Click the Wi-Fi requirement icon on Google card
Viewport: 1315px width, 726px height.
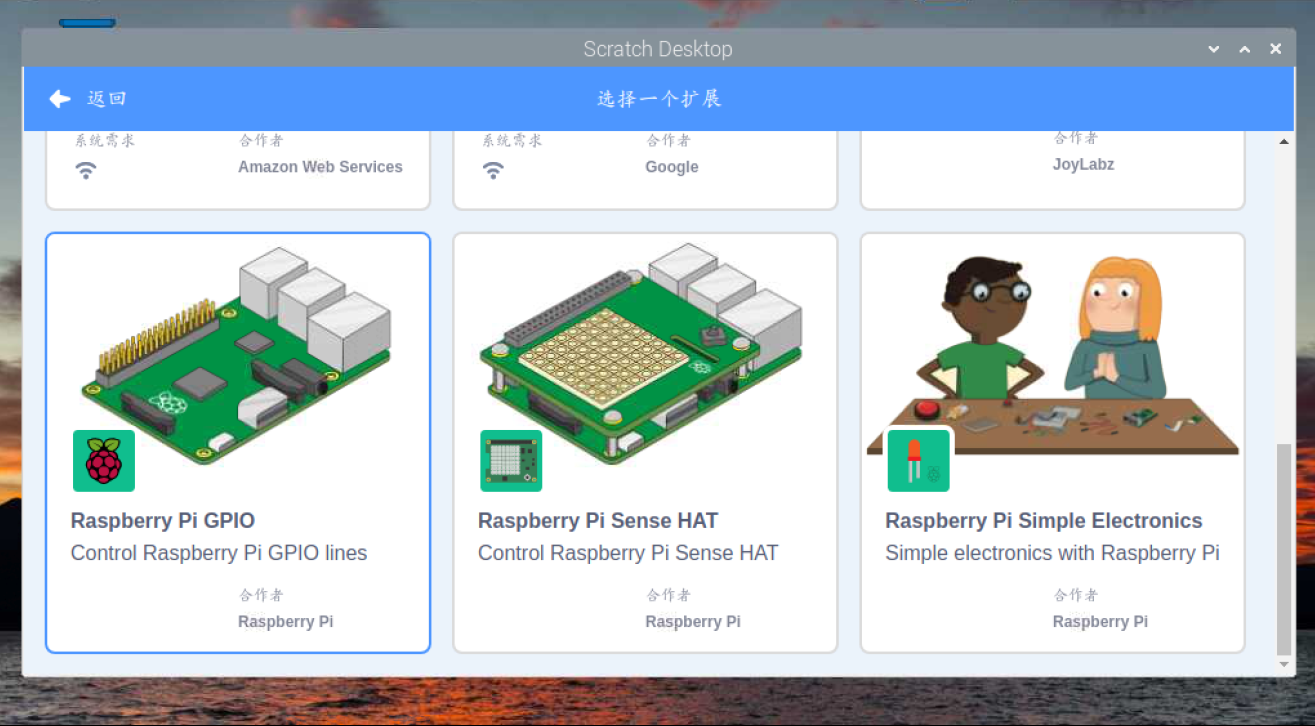tap(493, 171)
